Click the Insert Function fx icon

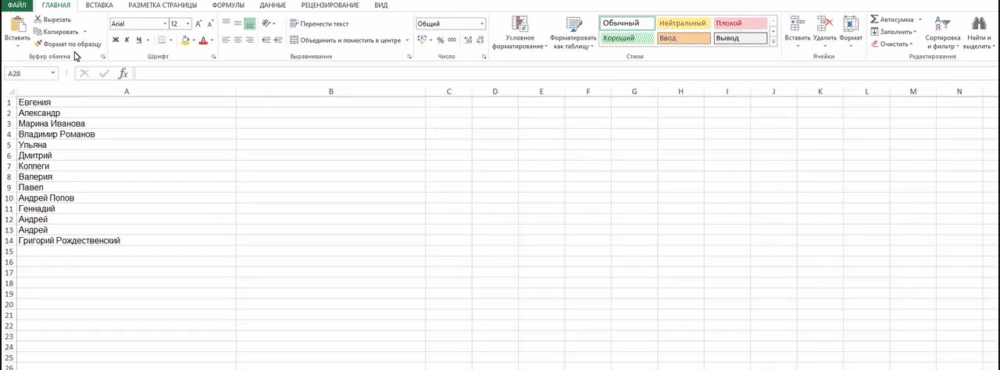click(124, 73)
